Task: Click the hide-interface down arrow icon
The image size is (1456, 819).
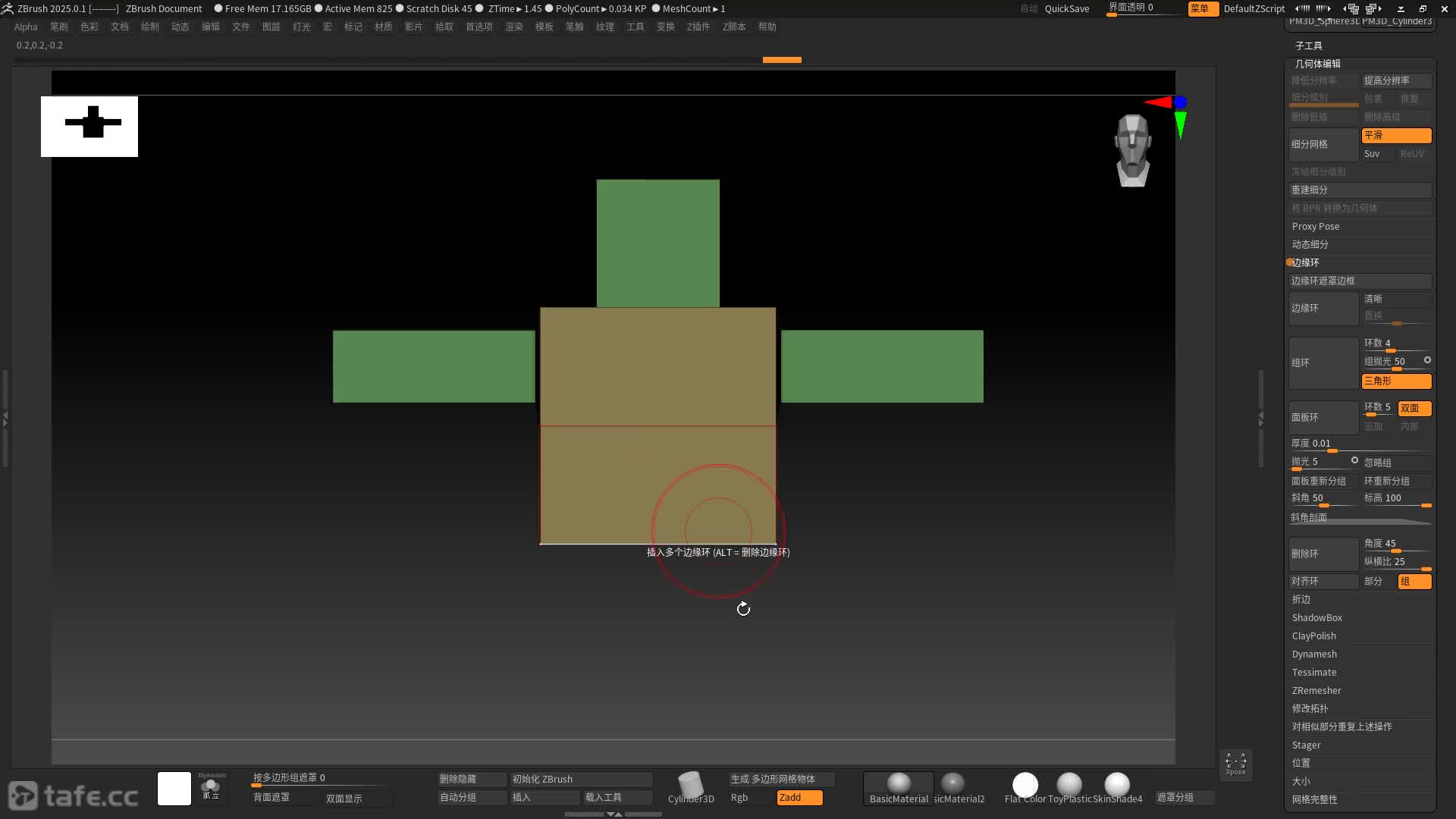Action: coord(1401,9)
